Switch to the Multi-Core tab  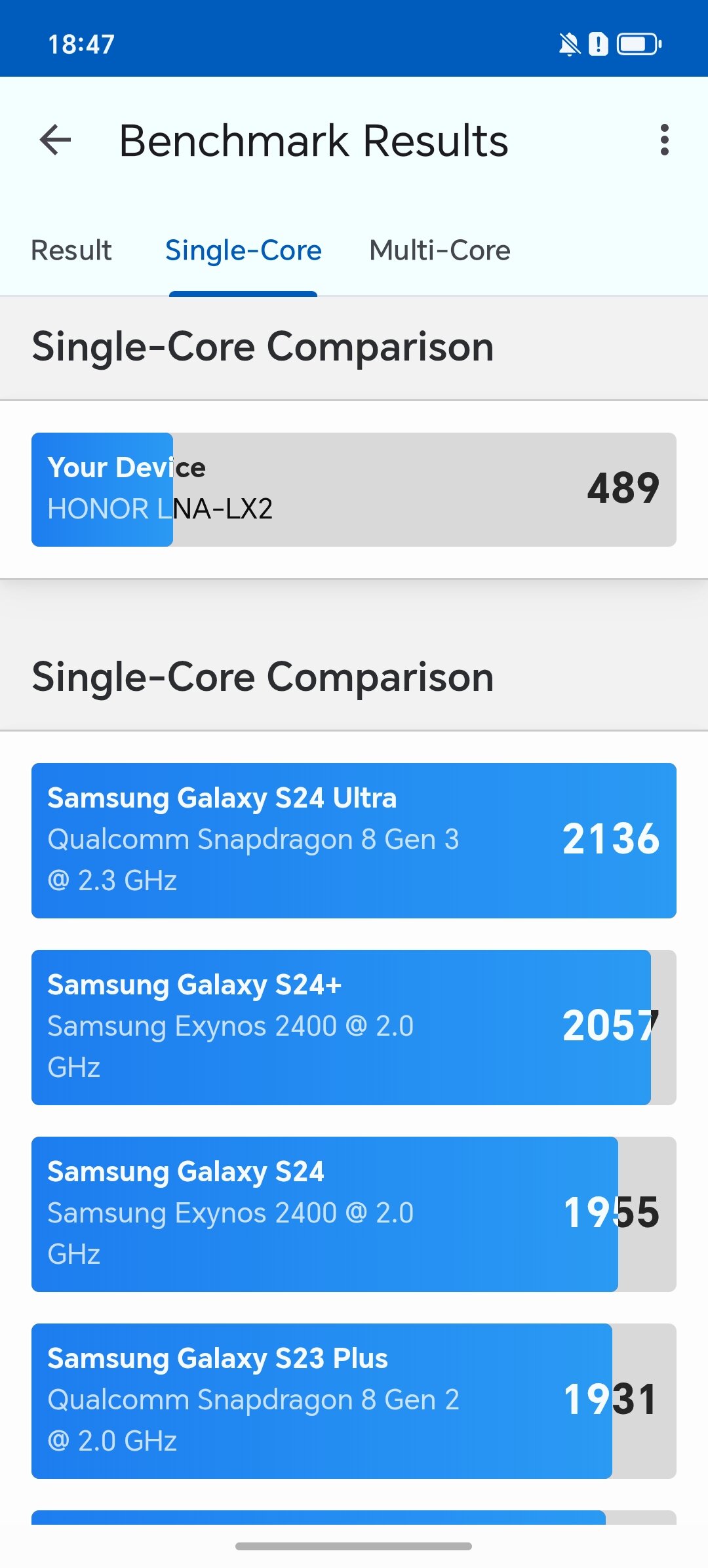(x=440, y=250)
